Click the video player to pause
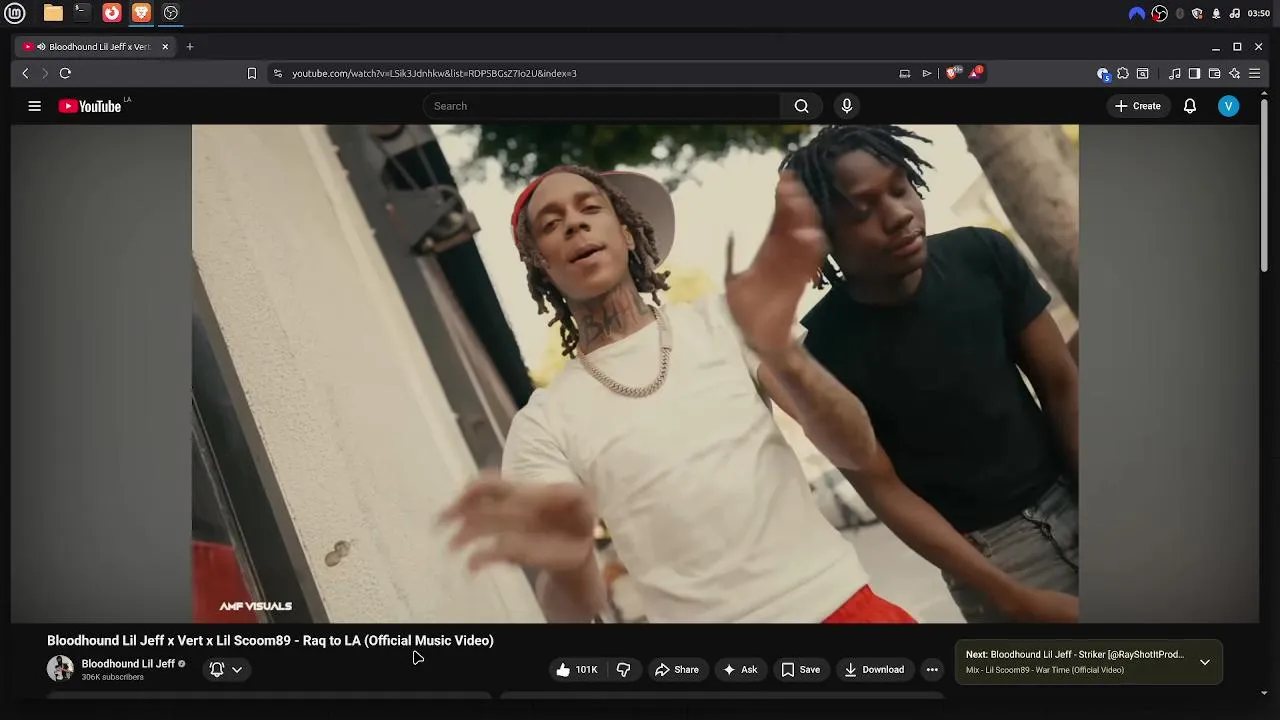This screenshot has width=1280, height=720. pyautogui.click(x=635, y=373)
